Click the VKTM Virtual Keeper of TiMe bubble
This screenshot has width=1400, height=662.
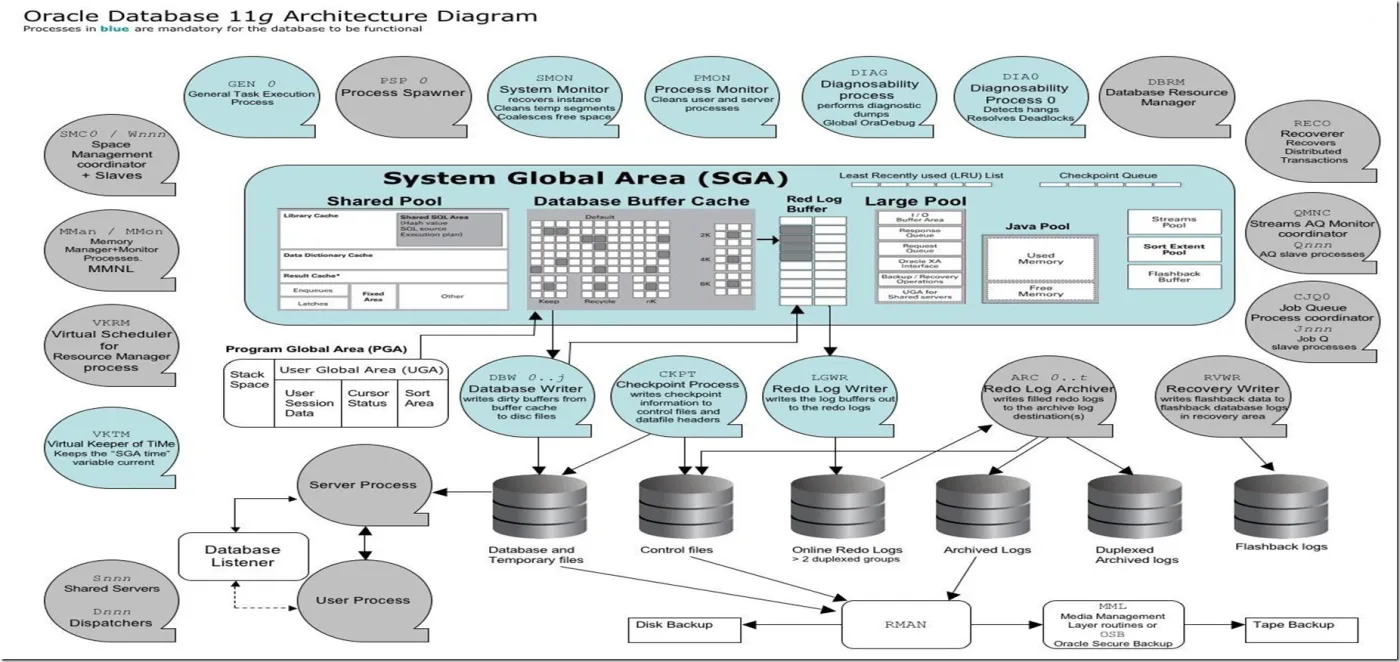(112, 450)
